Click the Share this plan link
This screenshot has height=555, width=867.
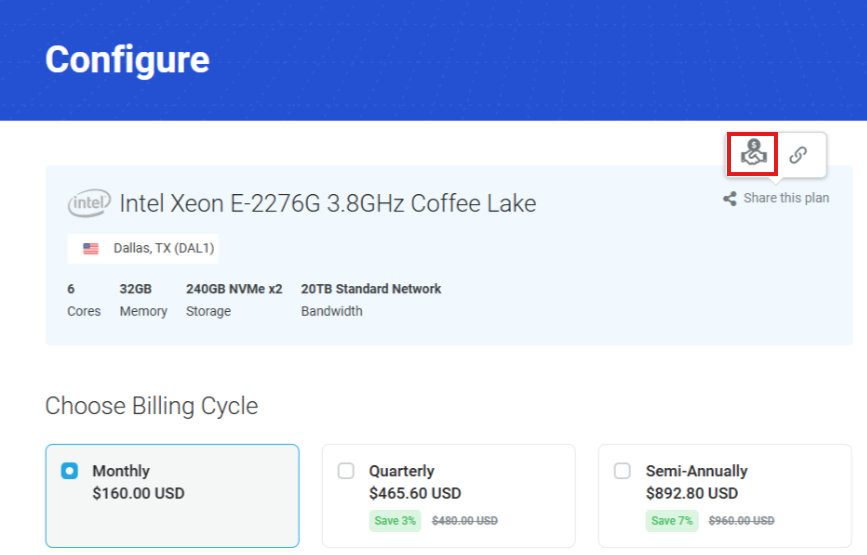(x=786, y=198)
